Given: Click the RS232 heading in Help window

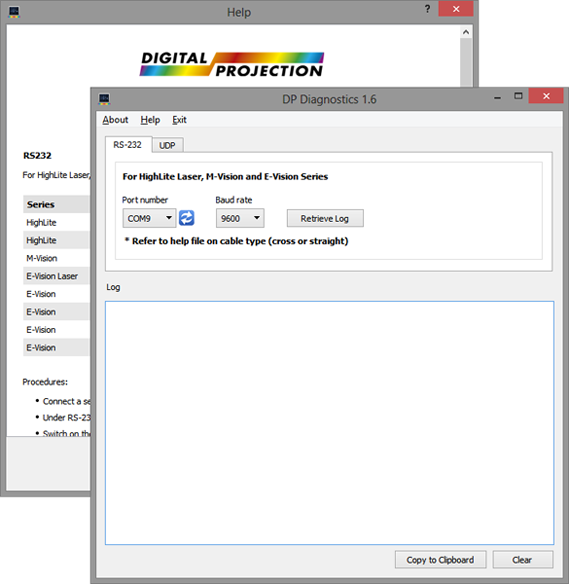Looking at the screenshot, I should pyautogui.click(x=37, y=156).
